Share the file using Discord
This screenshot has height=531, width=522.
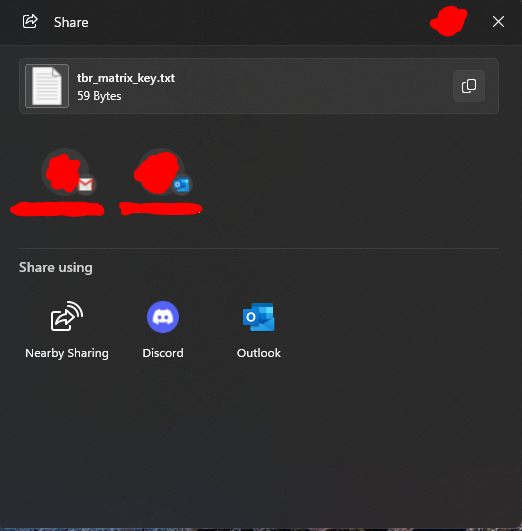pyautogui.click(x=163, y=330)
